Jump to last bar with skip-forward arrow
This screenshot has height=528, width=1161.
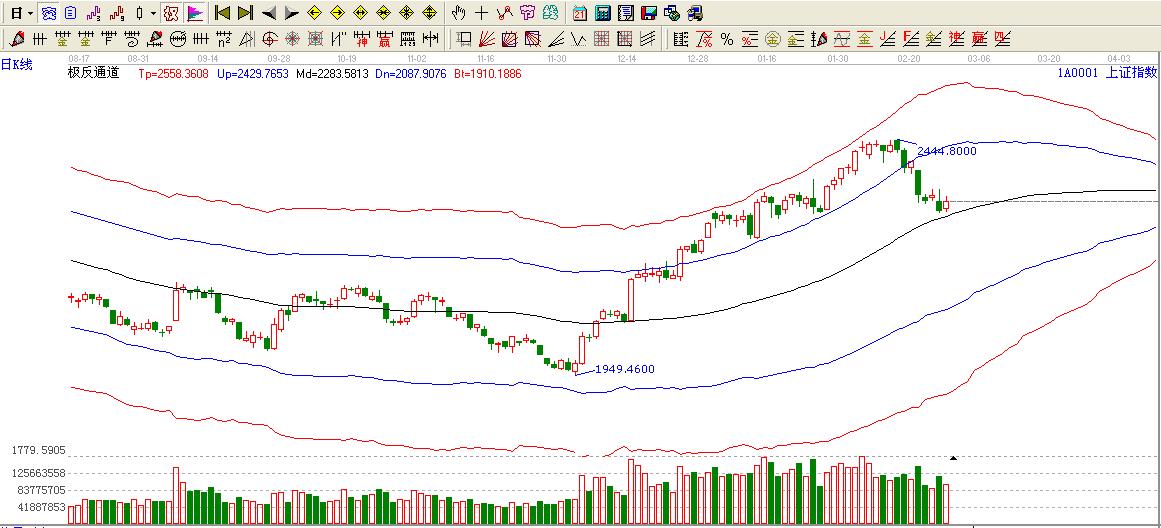[245, 13]
